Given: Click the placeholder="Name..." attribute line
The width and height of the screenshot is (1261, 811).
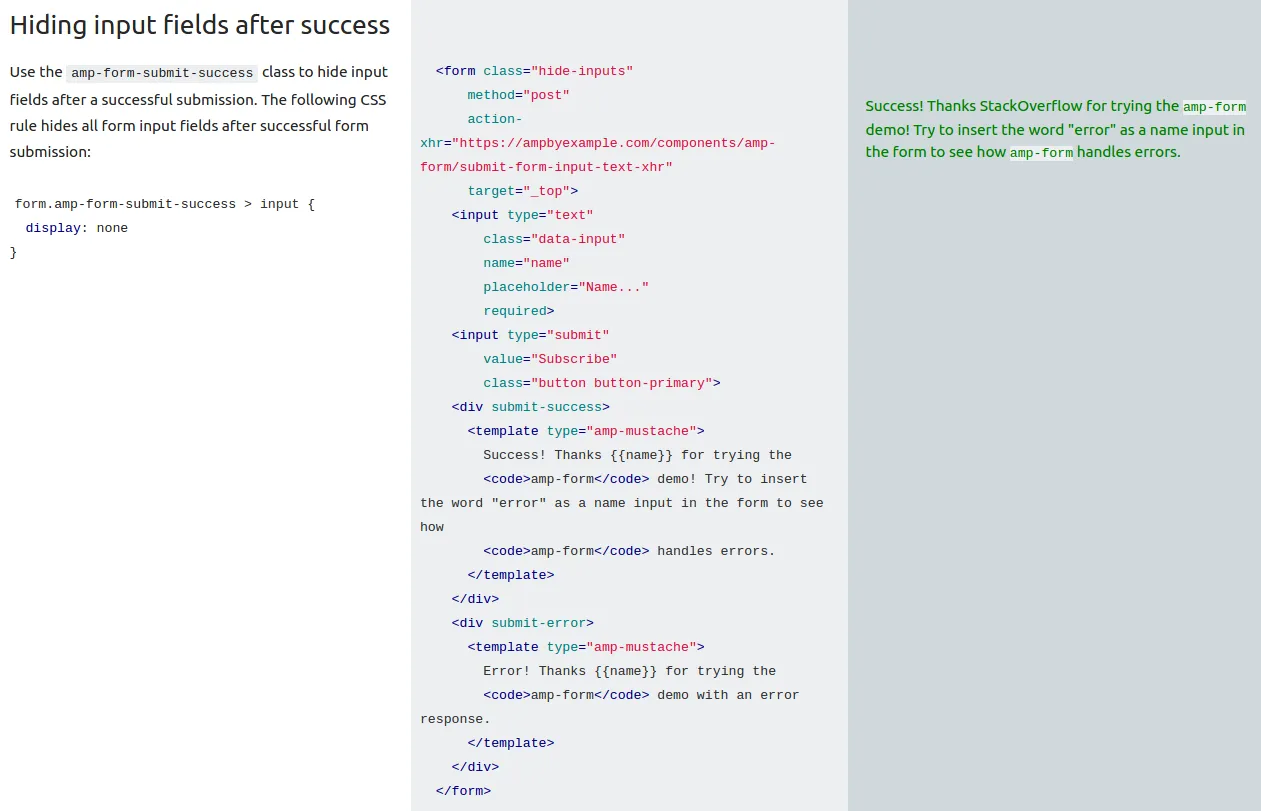Looking at the screenshot, I should coord(566,287).
